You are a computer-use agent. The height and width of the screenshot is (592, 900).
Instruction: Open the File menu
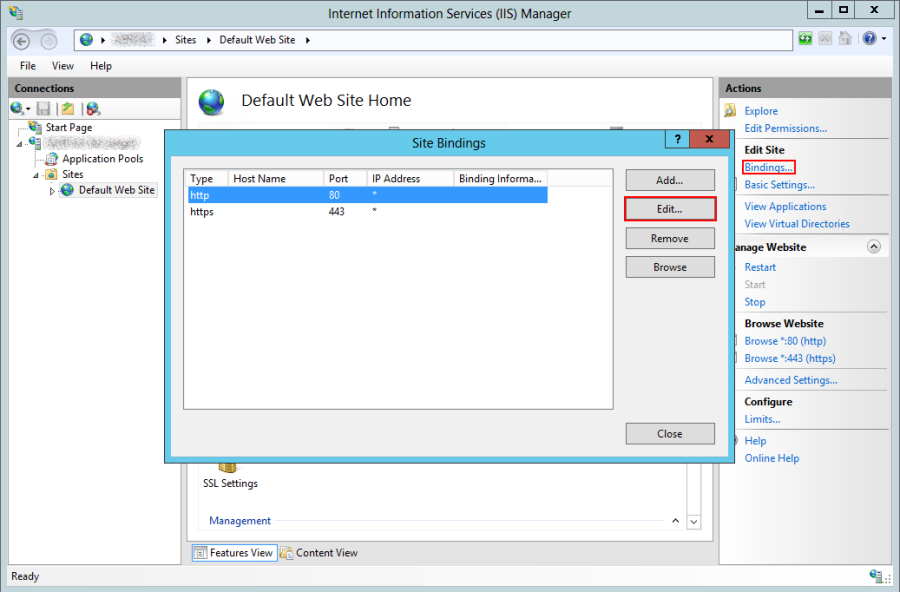point(28,65)
